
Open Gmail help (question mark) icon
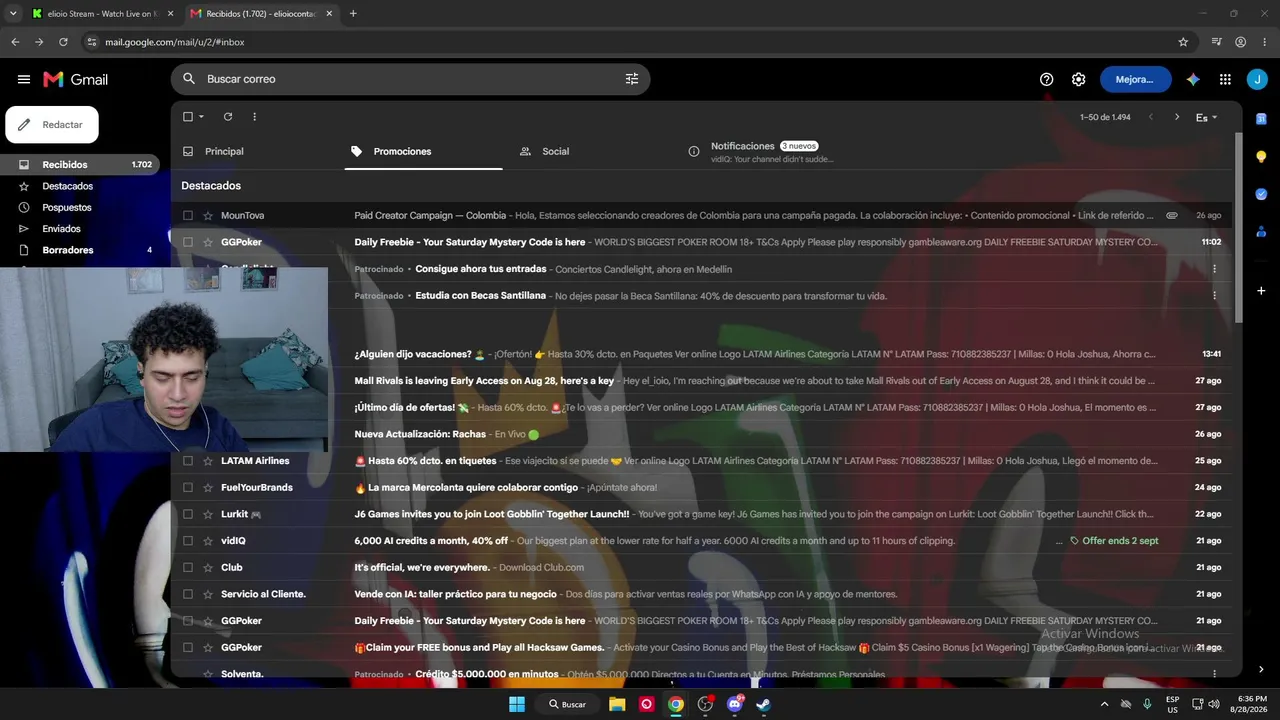(1046, 79)
